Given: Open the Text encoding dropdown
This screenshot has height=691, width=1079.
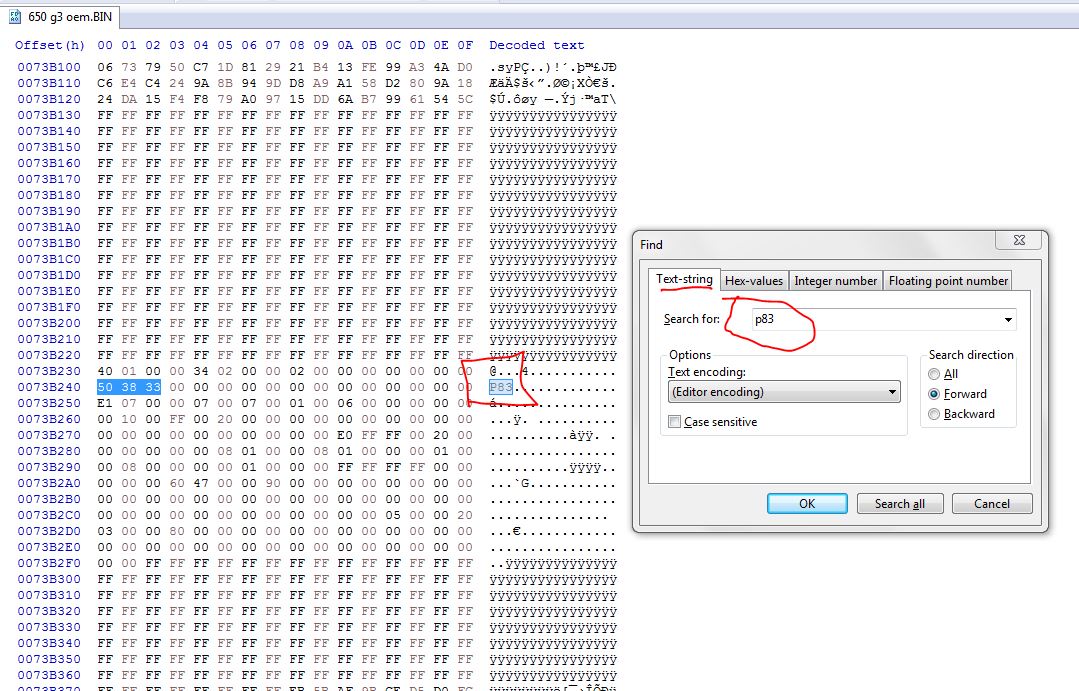Looking at the screenshot, I should [x=784, y=392].
